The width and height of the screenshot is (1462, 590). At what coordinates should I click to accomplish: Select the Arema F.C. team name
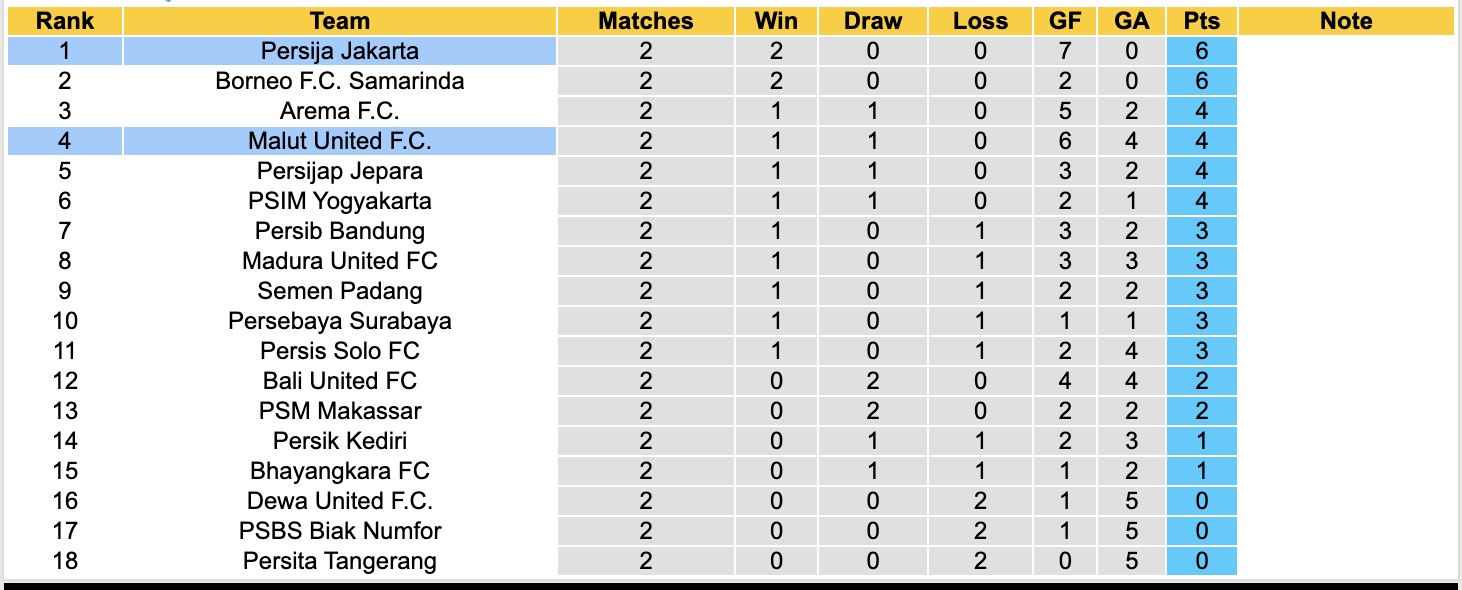pyautogui.click(x=340, y=111)
